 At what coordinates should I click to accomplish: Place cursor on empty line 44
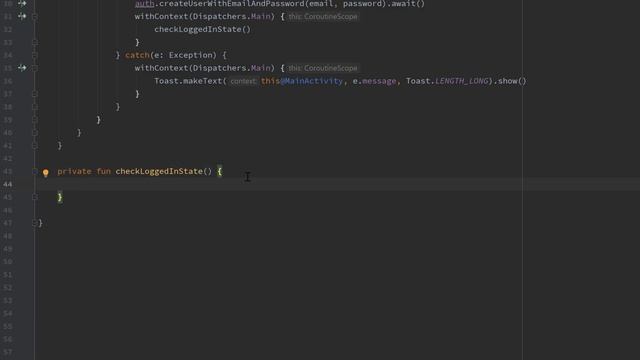pos(337,184)
